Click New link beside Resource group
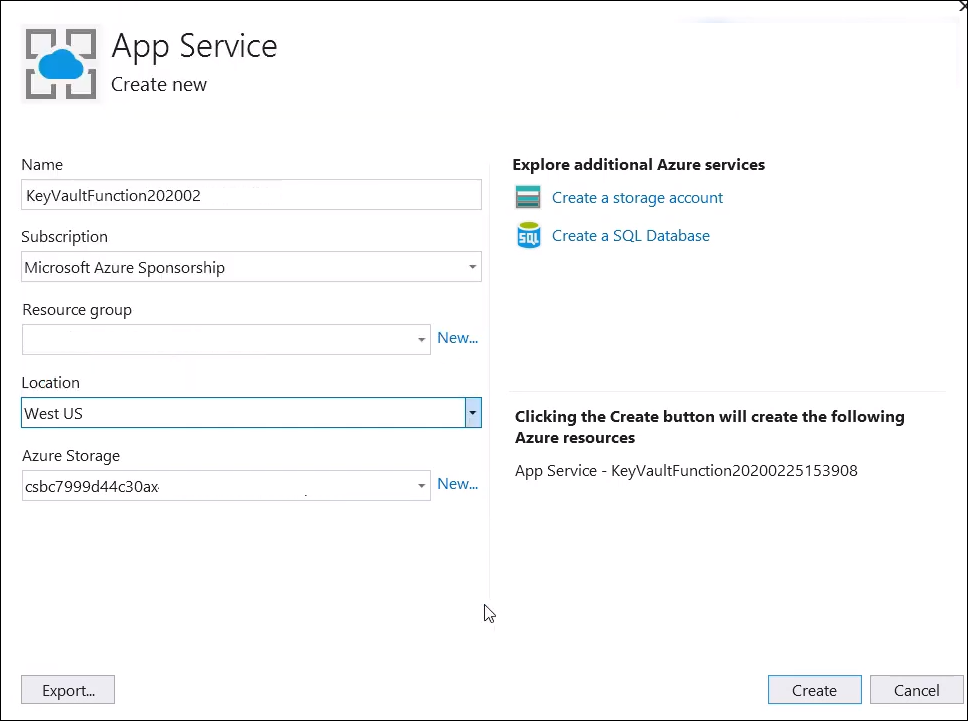Screen dimensions: 968x721 457,338
